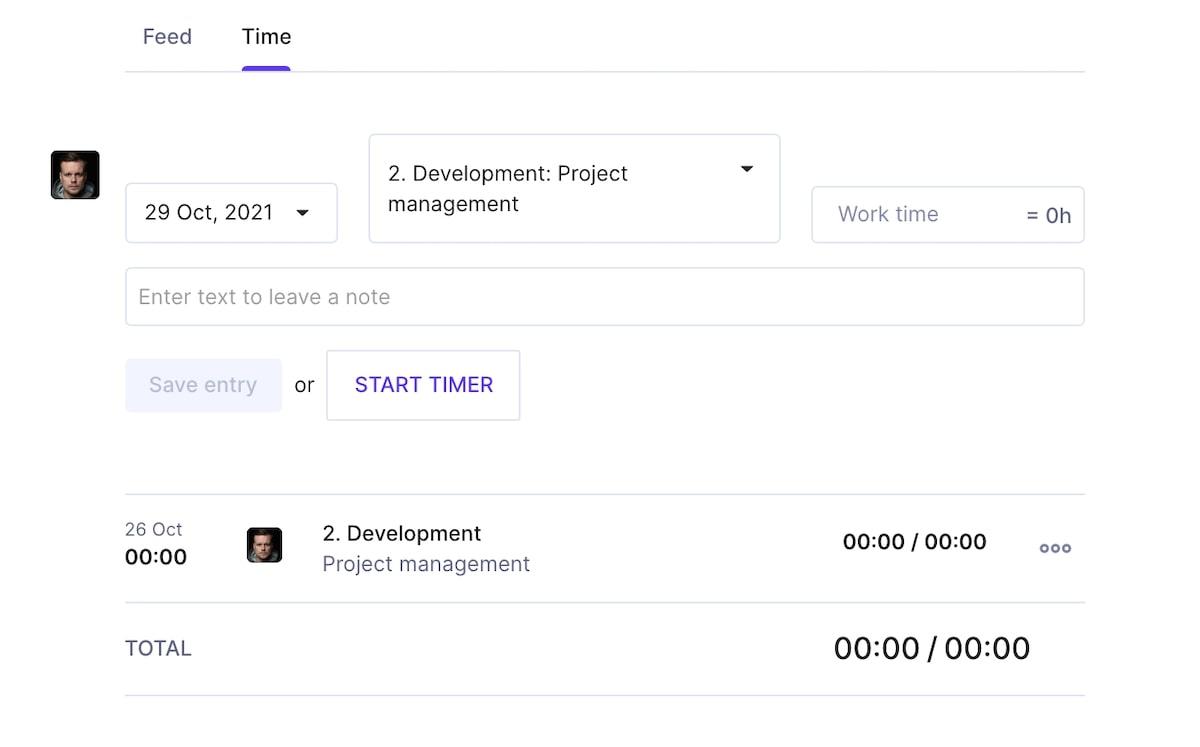
Task: Click the small avatar in the 26 Oct entry
Action: click(264, 545)
